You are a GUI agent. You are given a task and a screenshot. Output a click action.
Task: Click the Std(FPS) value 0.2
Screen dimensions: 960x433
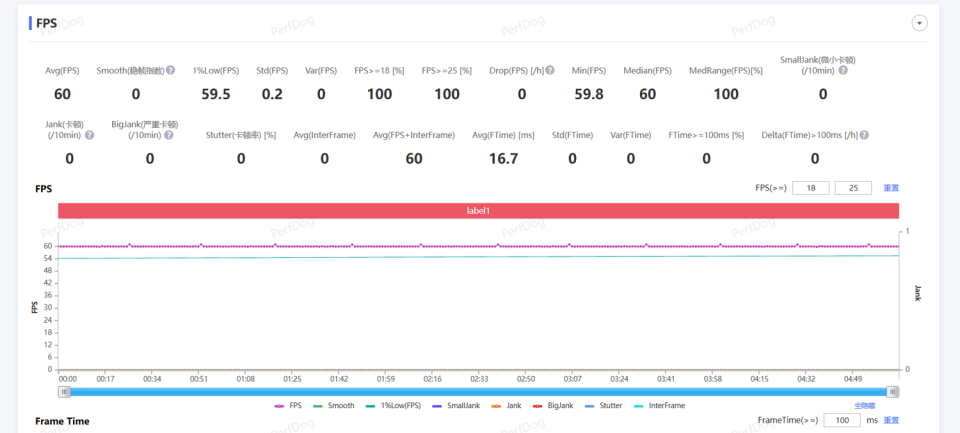point(272,94)
